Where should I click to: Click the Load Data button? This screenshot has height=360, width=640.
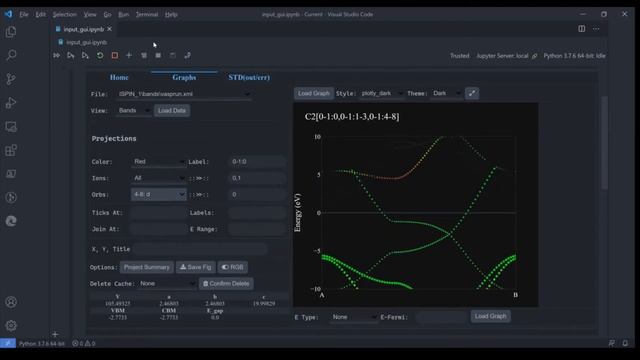(172, 110)
